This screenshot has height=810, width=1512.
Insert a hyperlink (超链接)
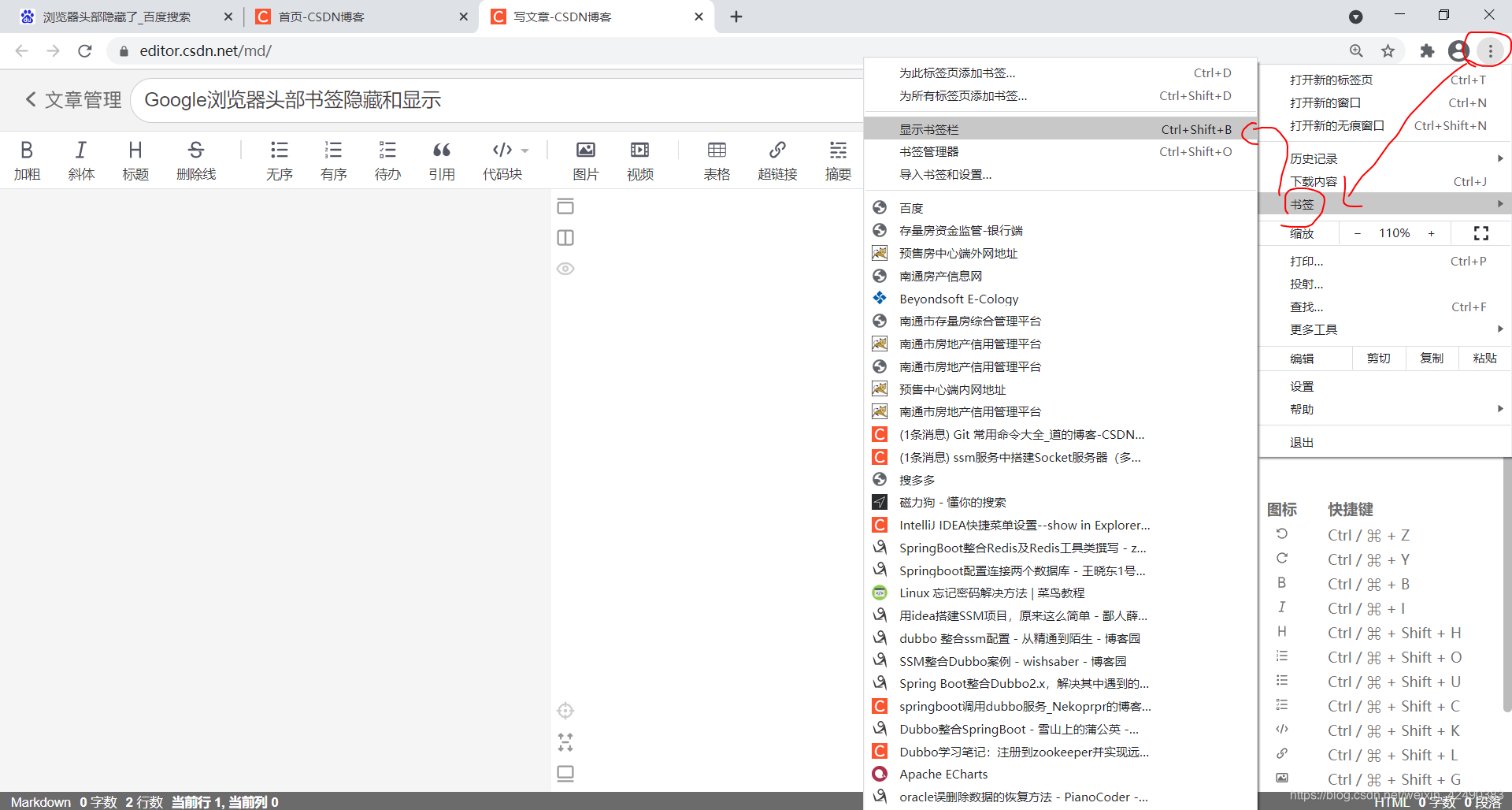pyautogui.click(x=777, y=160)
